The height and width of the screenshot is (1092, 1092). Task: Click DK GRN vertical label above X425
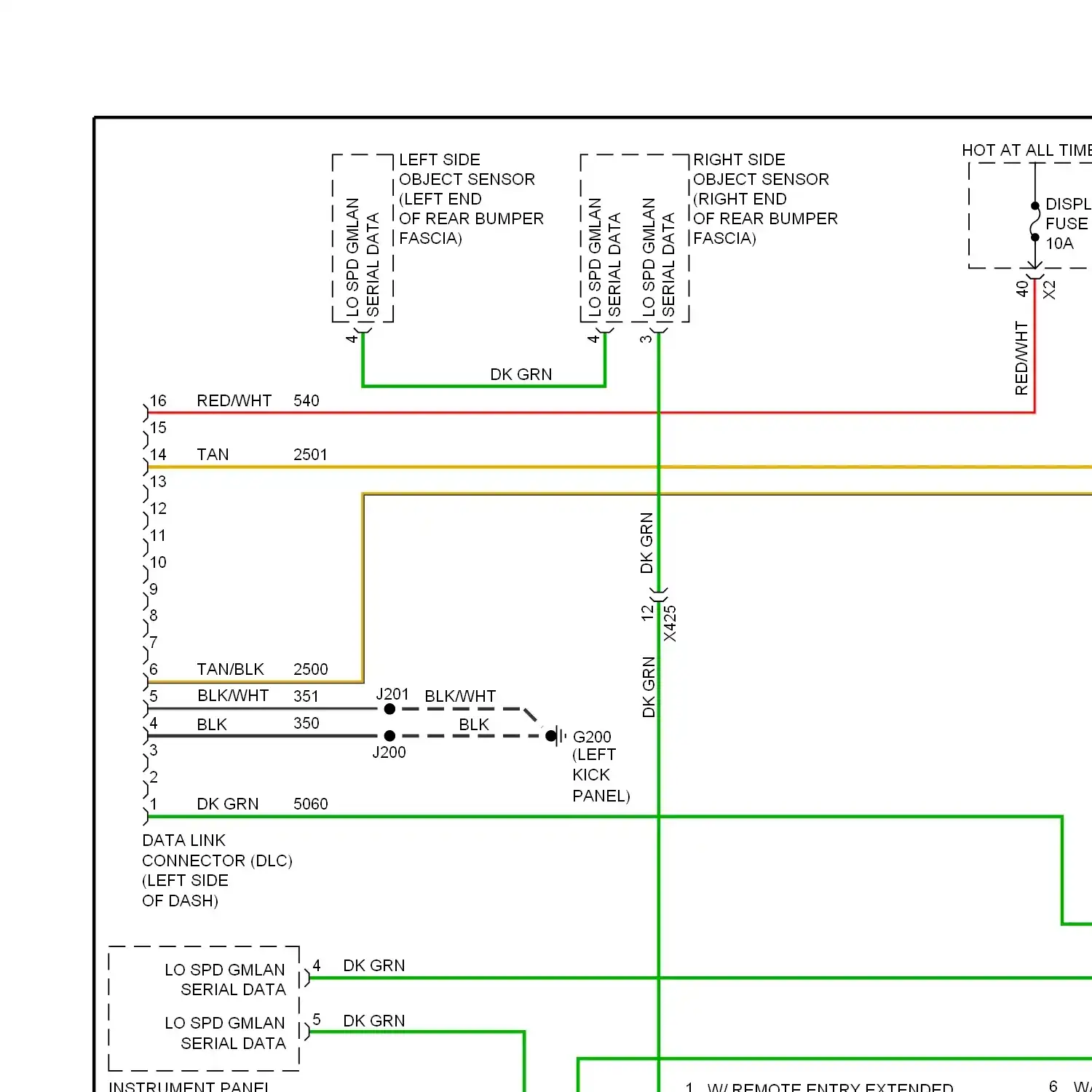[646, 543]
